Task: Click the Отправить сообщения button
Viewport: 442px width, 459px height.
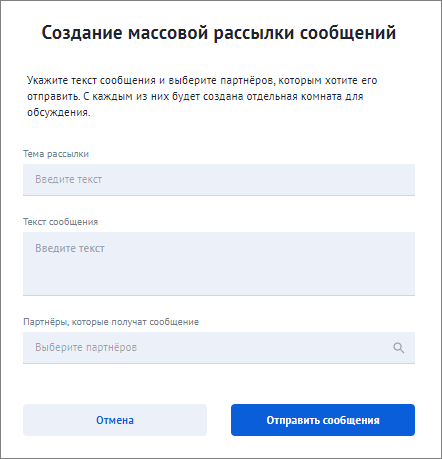Action: [323, 420]
